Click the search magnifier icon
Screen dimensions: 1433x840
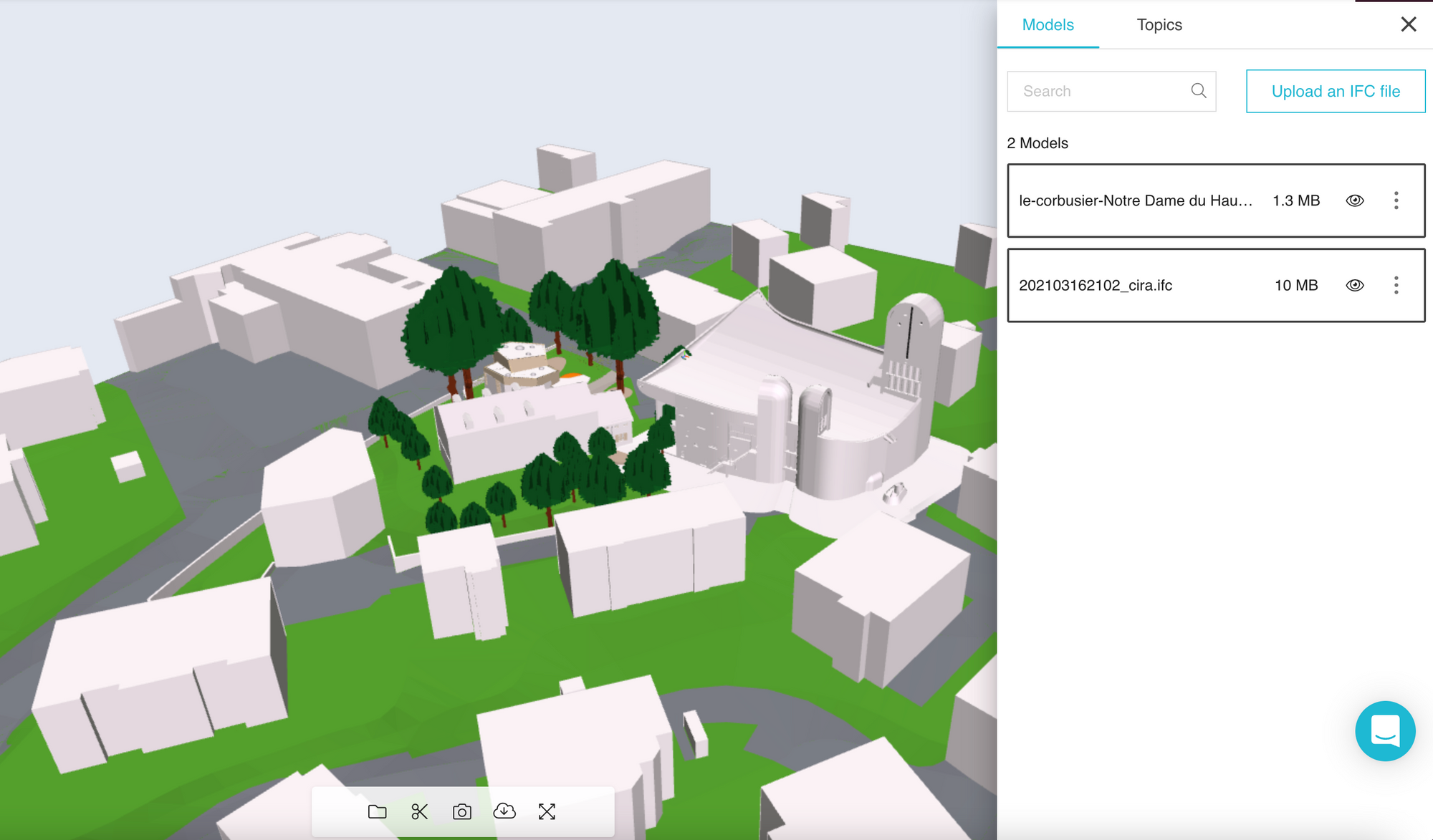(x=1199, y=91)
